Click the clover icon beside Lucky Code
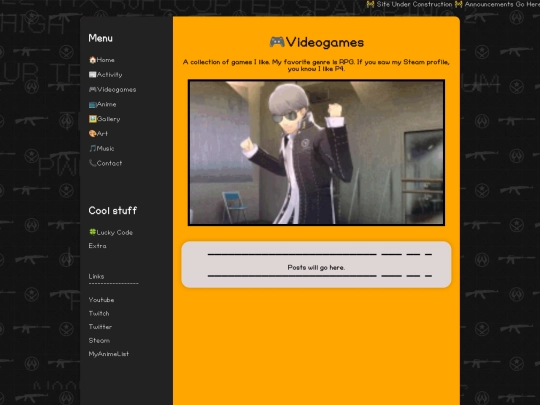This screenshot has width=540, height=405. click(x=92, y=232)
